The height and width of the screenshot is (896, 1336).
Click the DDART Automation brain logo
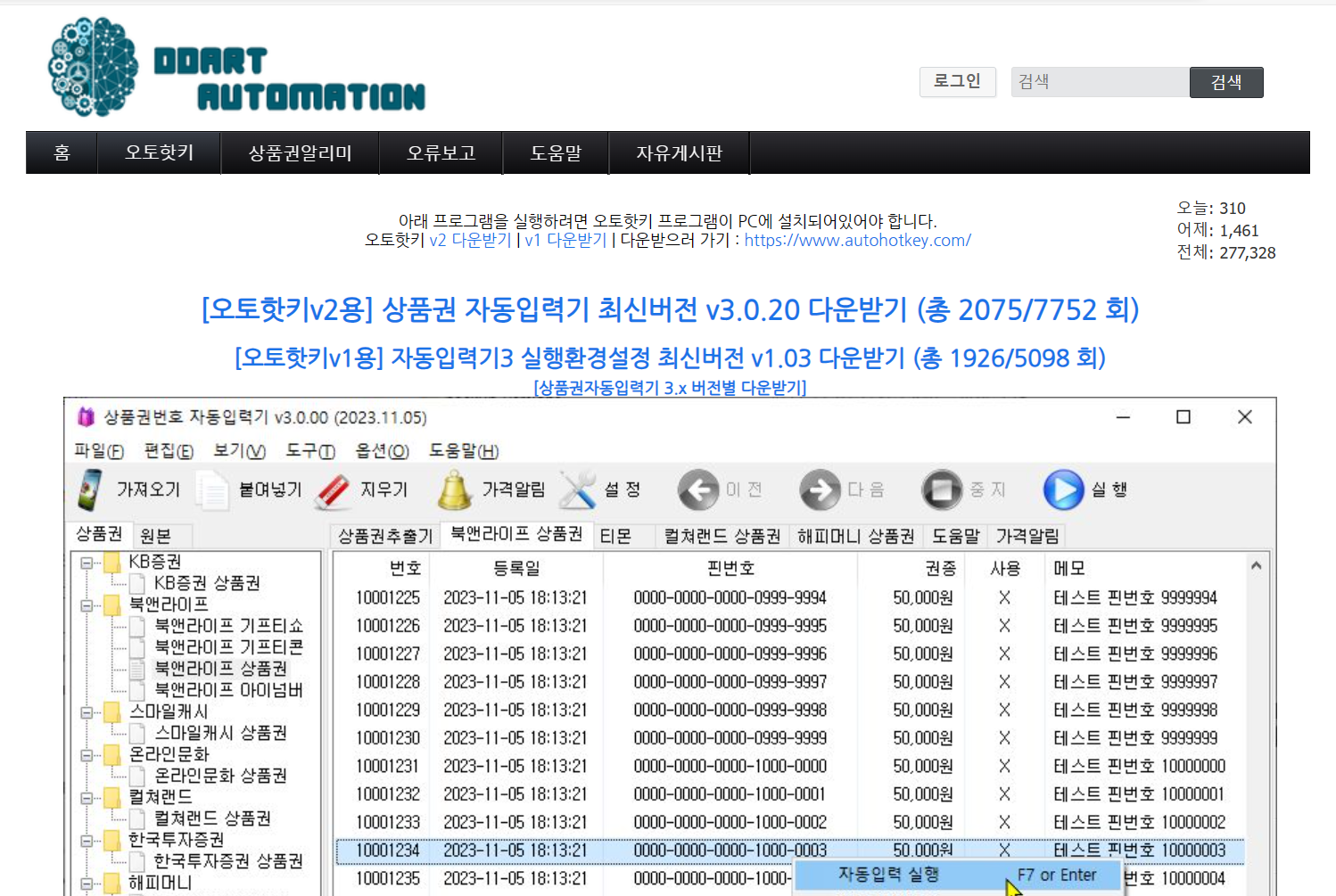pos(93,67)
